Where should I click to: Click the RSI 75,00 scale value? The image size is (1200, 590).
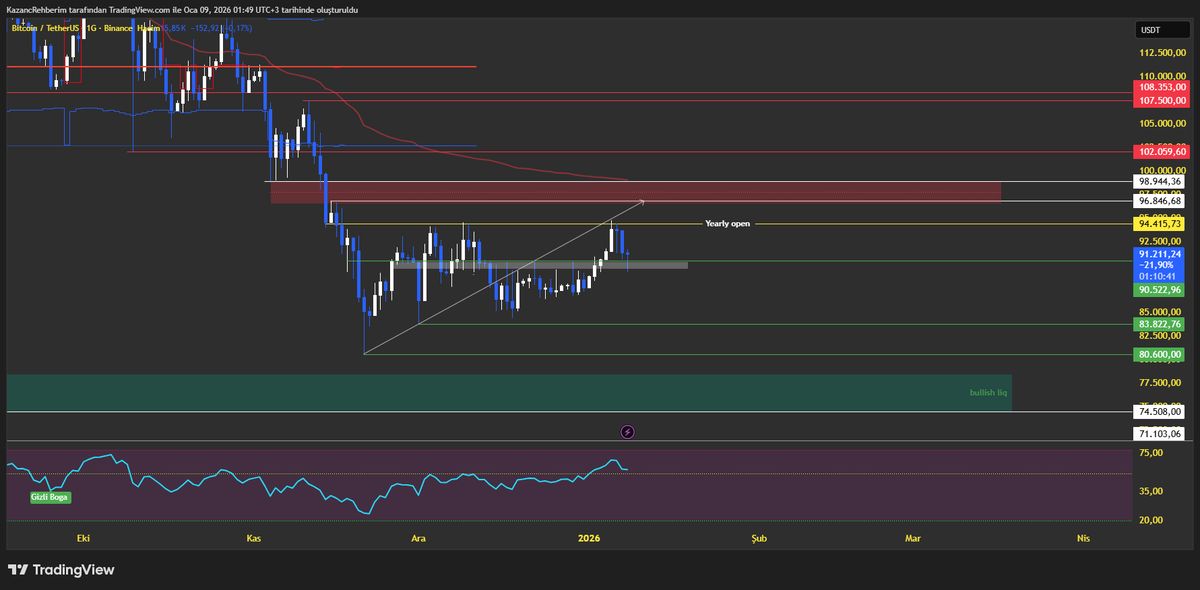point(1152,453)
